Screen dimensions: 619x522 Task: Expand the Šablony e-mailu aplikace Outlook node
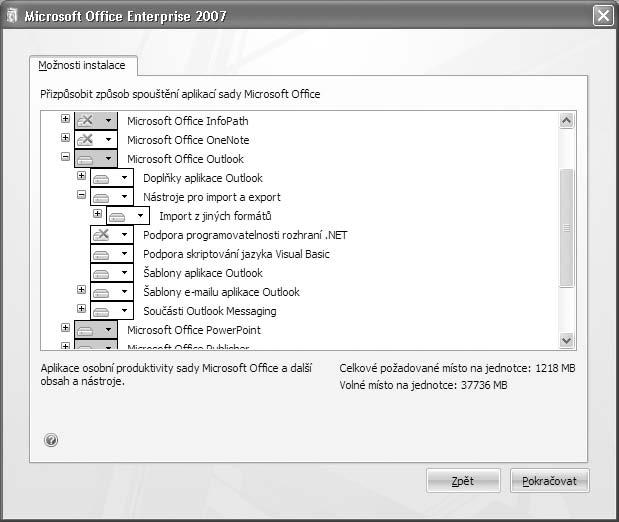click(81, 289)
